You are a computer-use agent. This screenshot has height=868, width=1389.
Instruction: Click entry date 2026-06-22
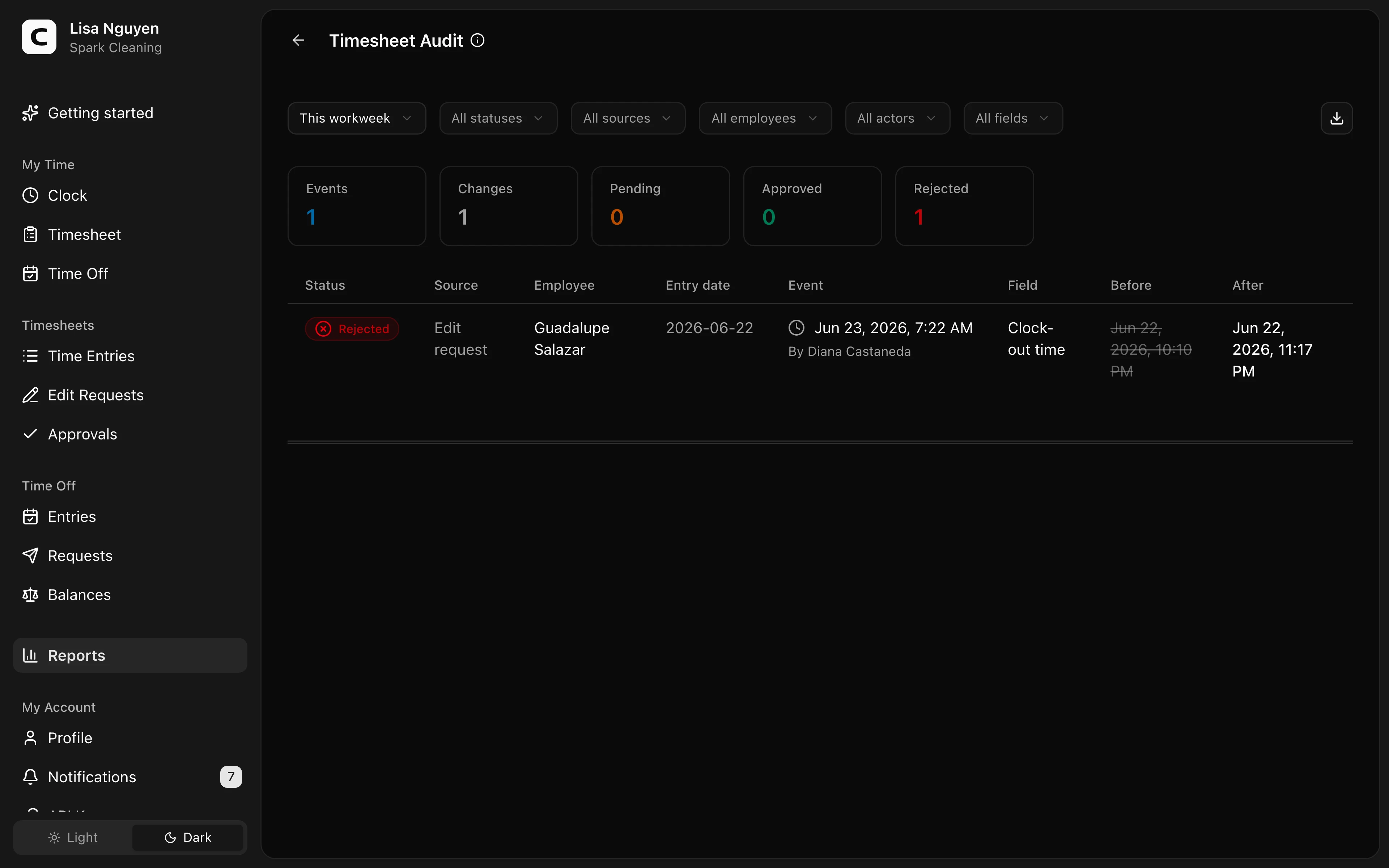(x=709, y=328)
